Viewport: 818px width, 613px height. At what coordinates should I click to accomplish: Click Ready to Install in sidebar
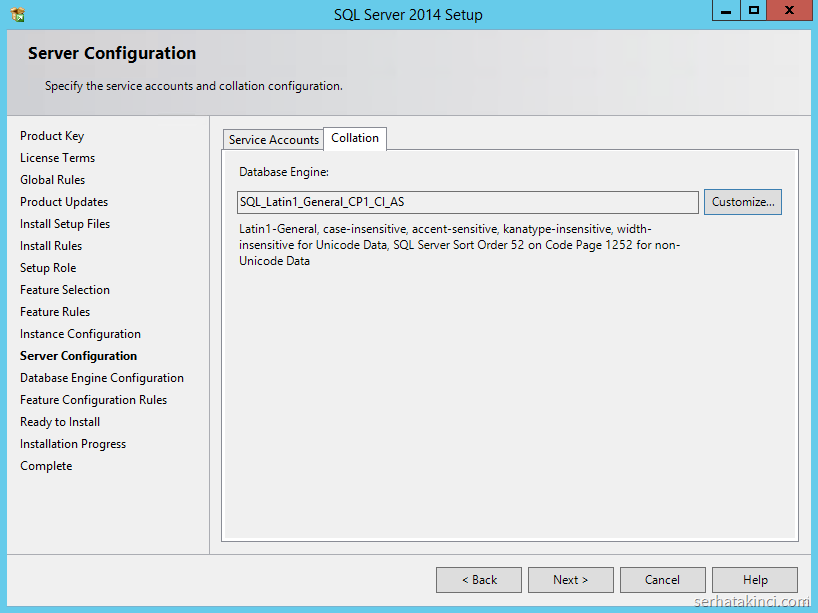tap(60, 422)
